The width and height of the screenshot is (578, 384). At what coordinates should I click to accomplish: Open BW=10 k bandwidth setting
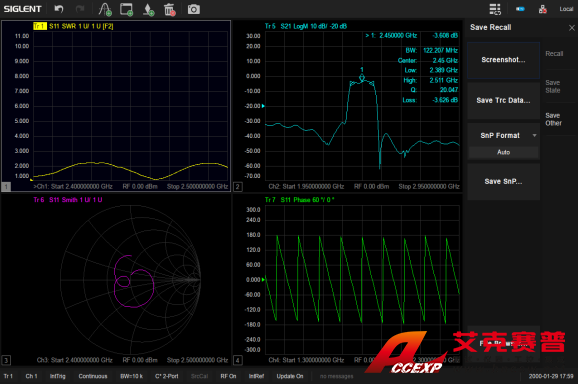pos(132,376)
